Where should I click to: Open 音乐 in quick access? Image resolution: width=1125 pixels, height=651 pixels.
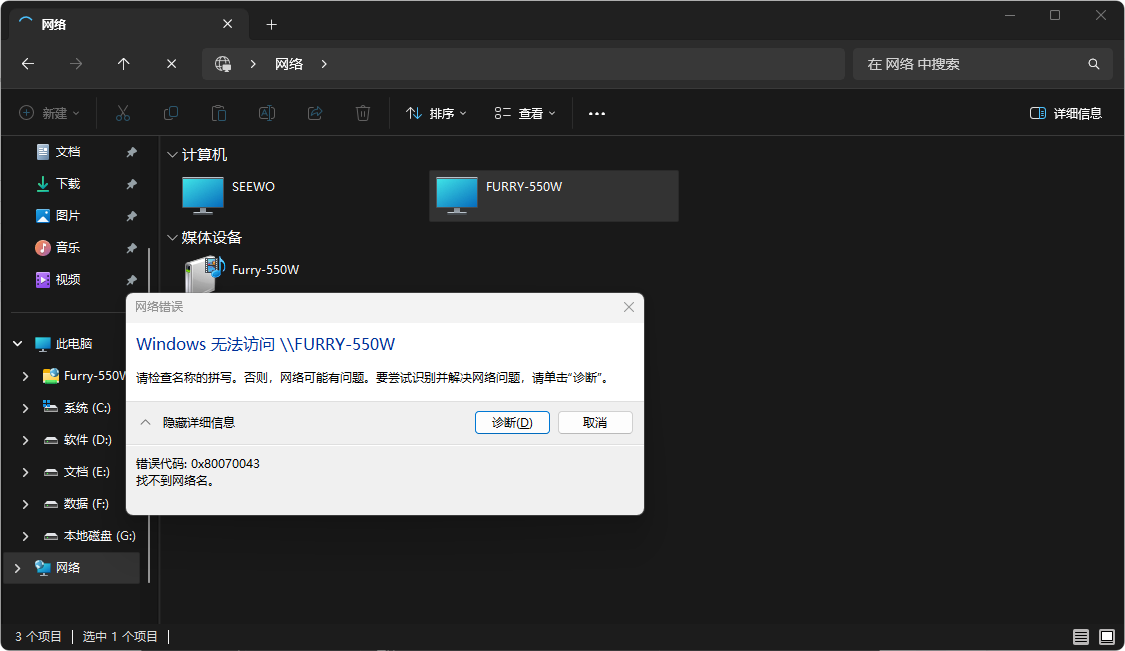(68, 248)
